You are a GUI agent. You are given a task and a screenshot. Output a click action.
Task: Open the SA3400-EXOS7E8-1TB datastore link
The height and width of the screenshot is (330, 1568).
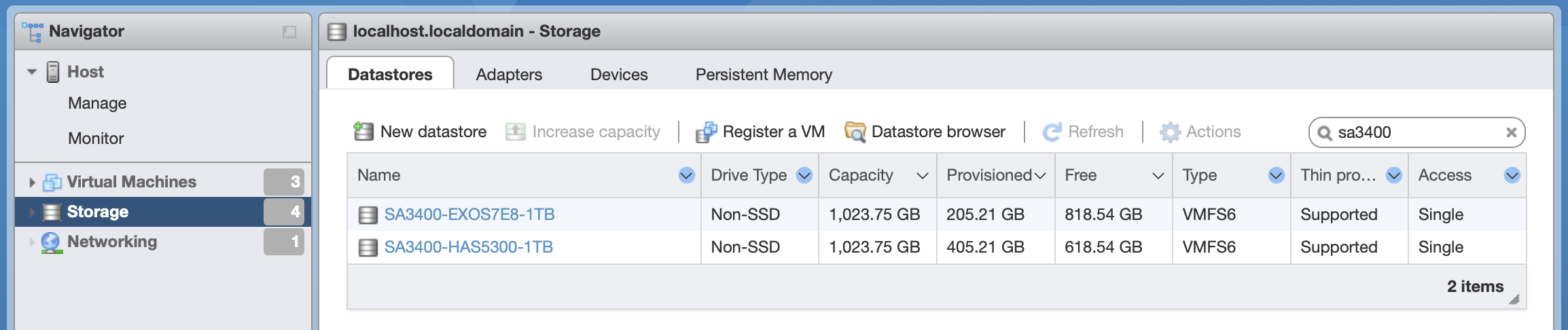469,215
